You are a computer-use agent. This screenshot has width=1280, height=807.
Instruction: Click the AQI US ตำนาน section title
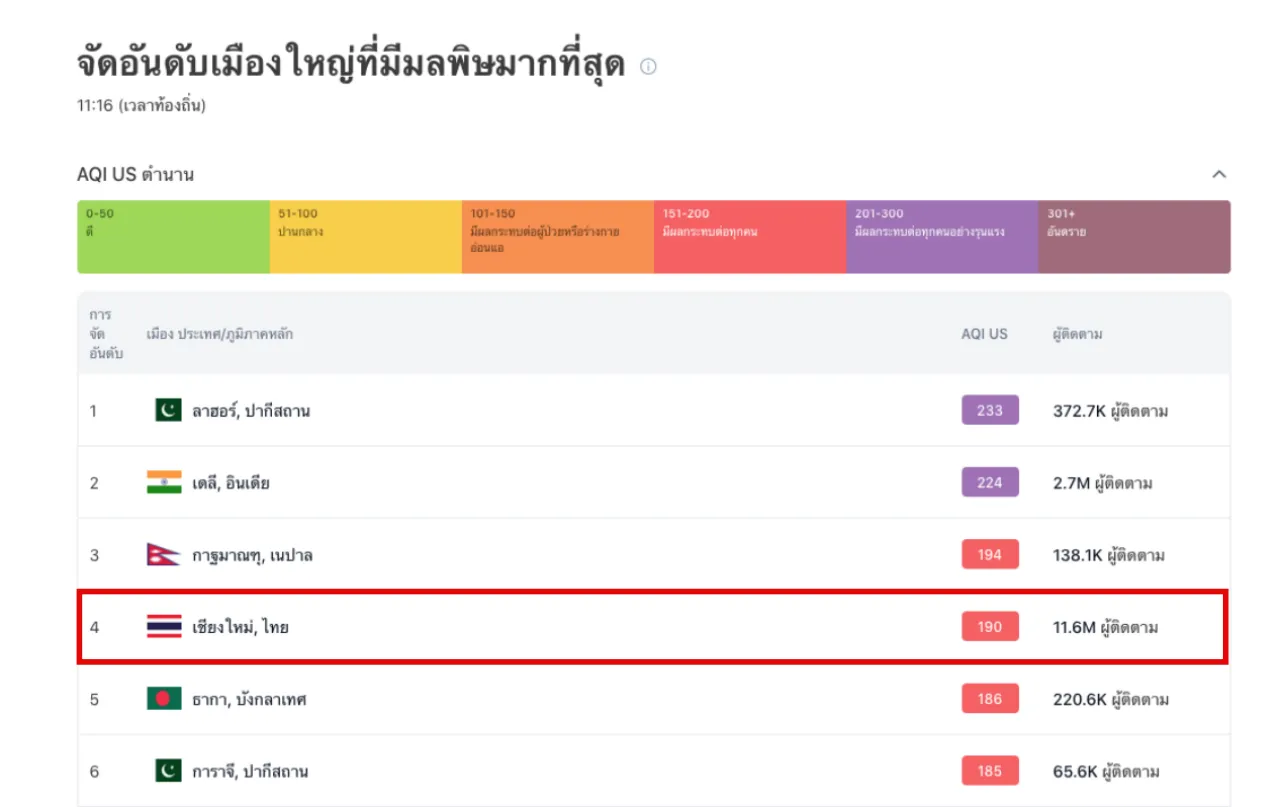(135, 175)
